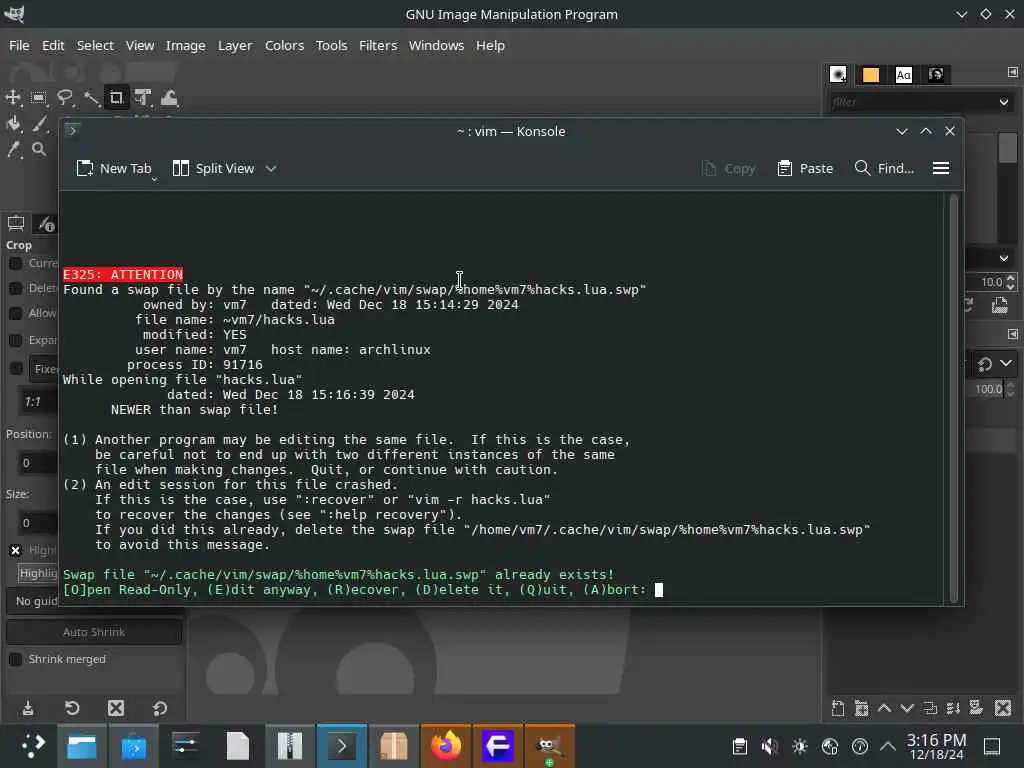Open the layer mode dropdown arrow
1024x768 pixels.
[1006, 363]
